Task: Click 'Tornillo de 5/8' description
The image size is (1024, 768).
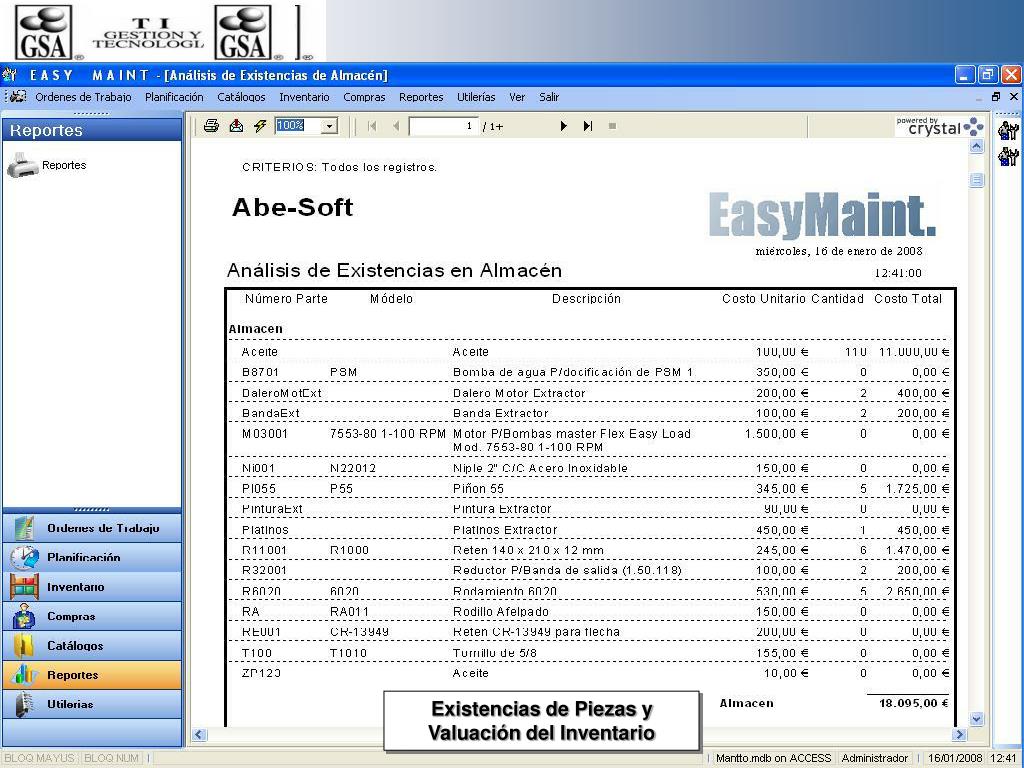Action: [494, 653]
